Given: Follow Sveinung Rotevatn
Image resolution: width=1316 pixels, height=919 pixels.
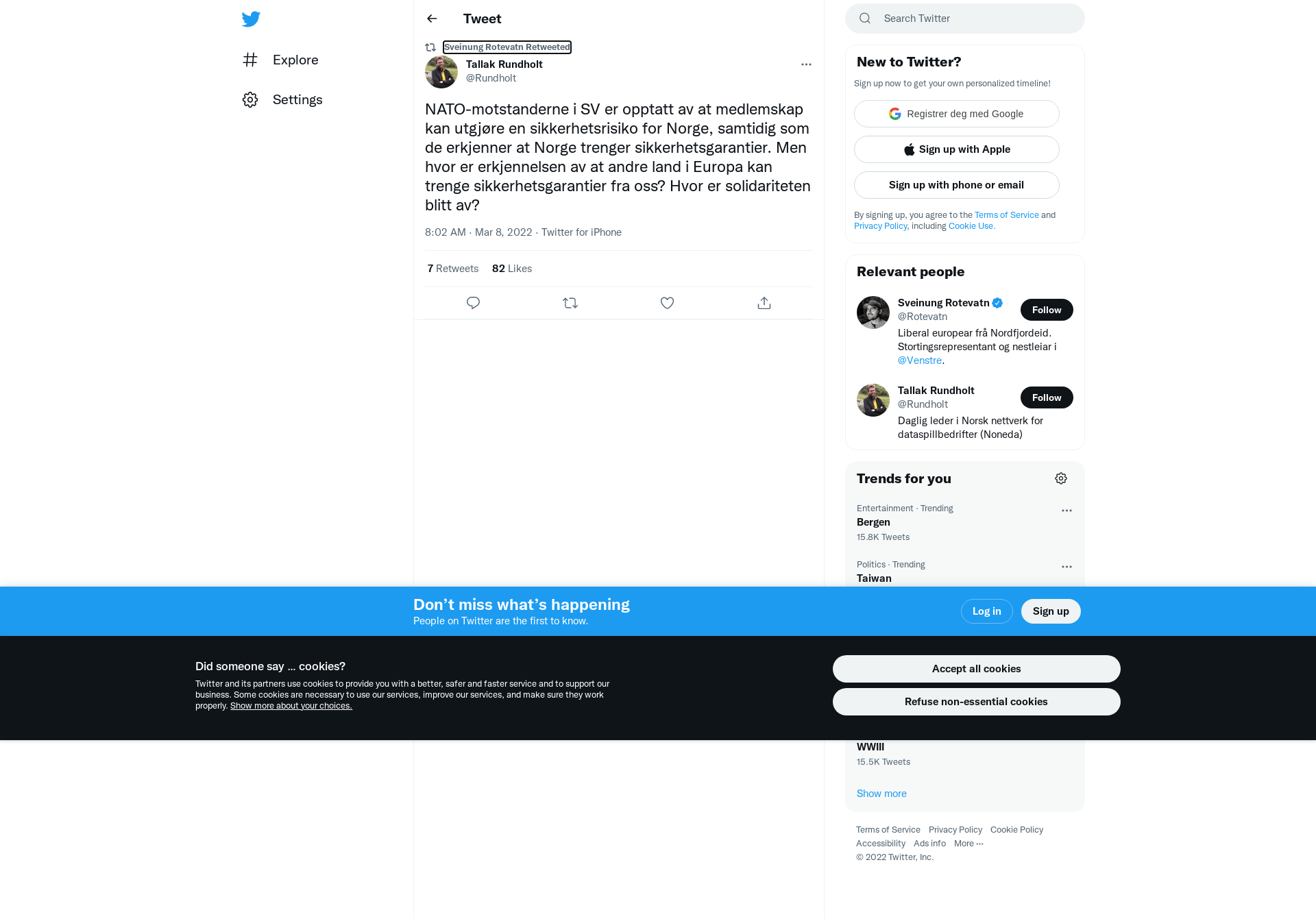Looking at the screenshot, I should tap(1047, 310).
